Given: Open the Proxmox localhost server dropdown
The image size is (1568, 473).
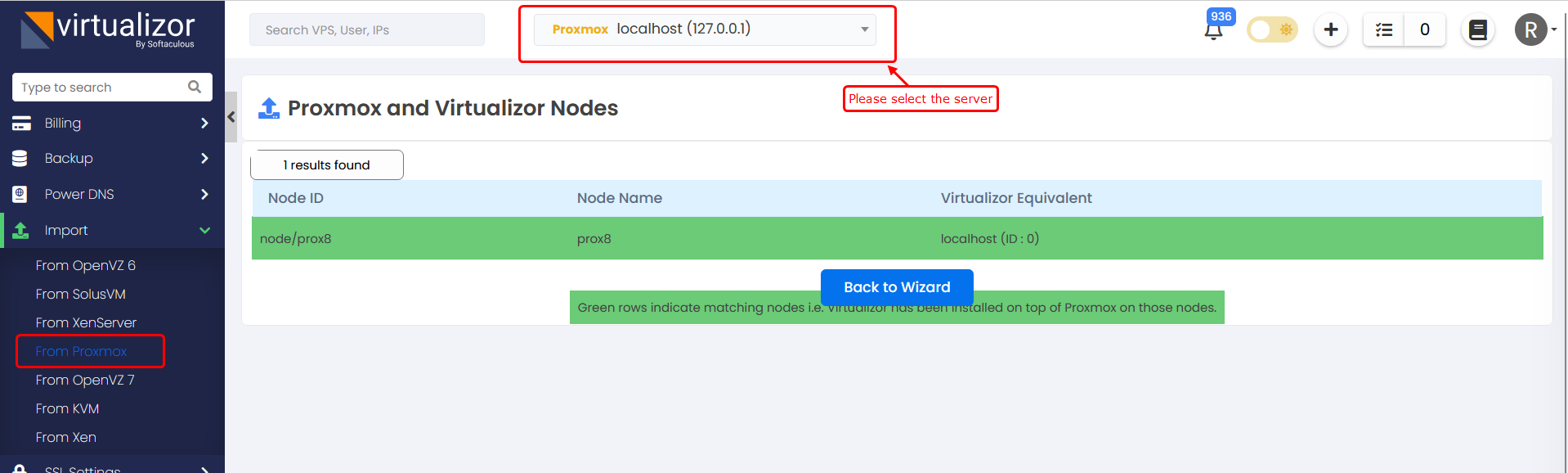Looking at the screenshot, I should tap(705, 29).
